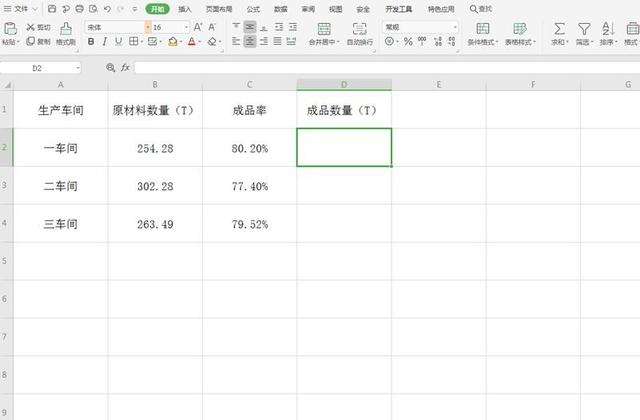Set middle vertical alignment

pos(250,27)
